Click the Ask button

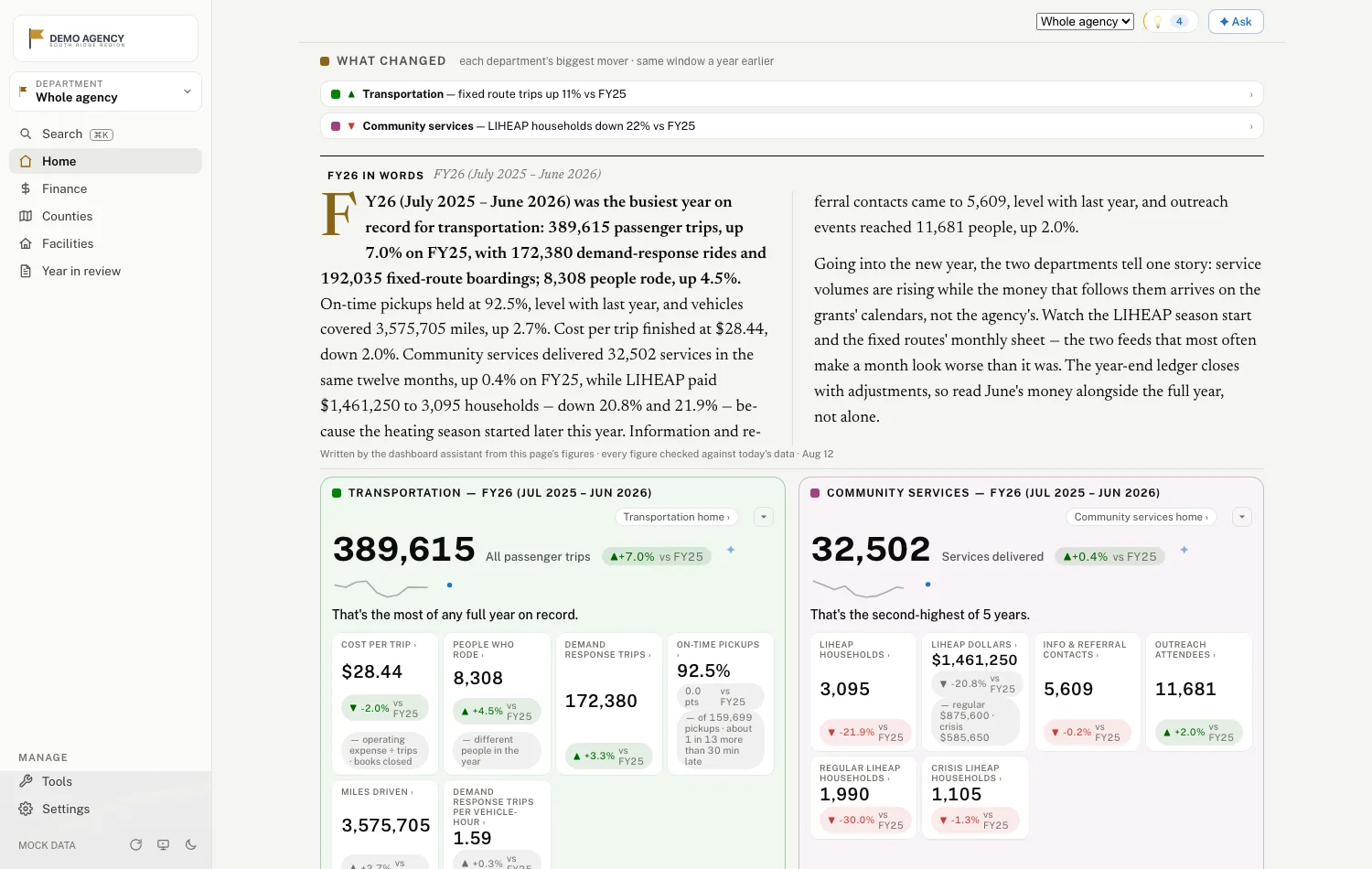[x=1236, y=21]
